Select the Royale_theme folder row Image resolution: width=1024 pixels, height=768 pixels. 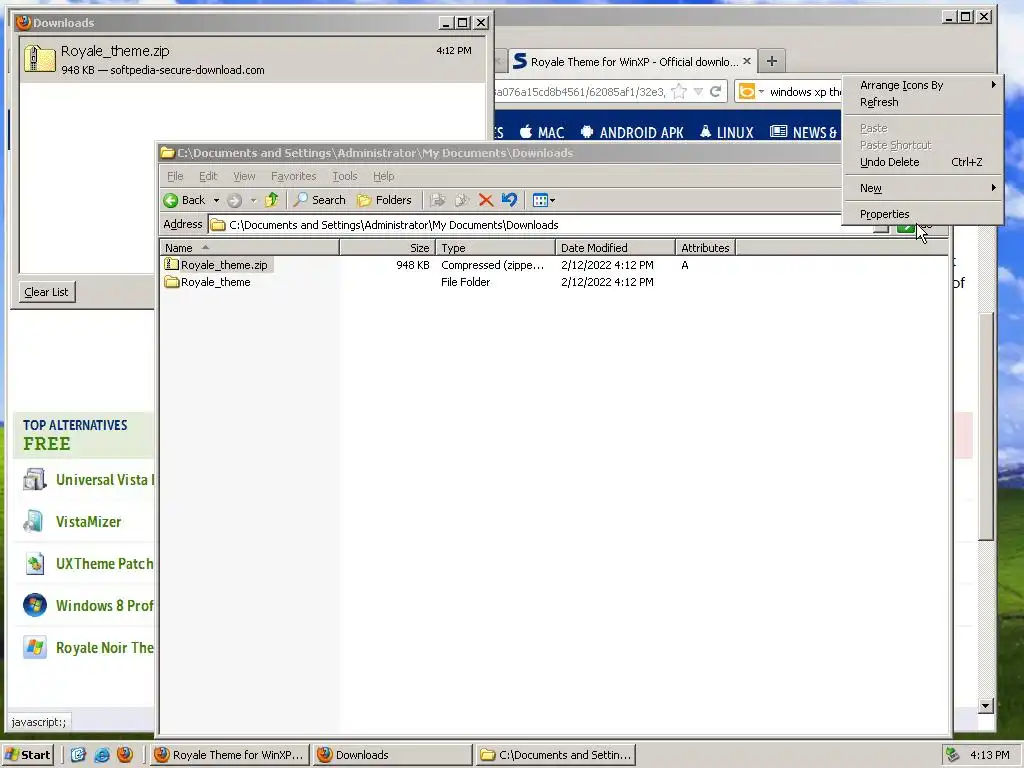[x=216, y=282]
